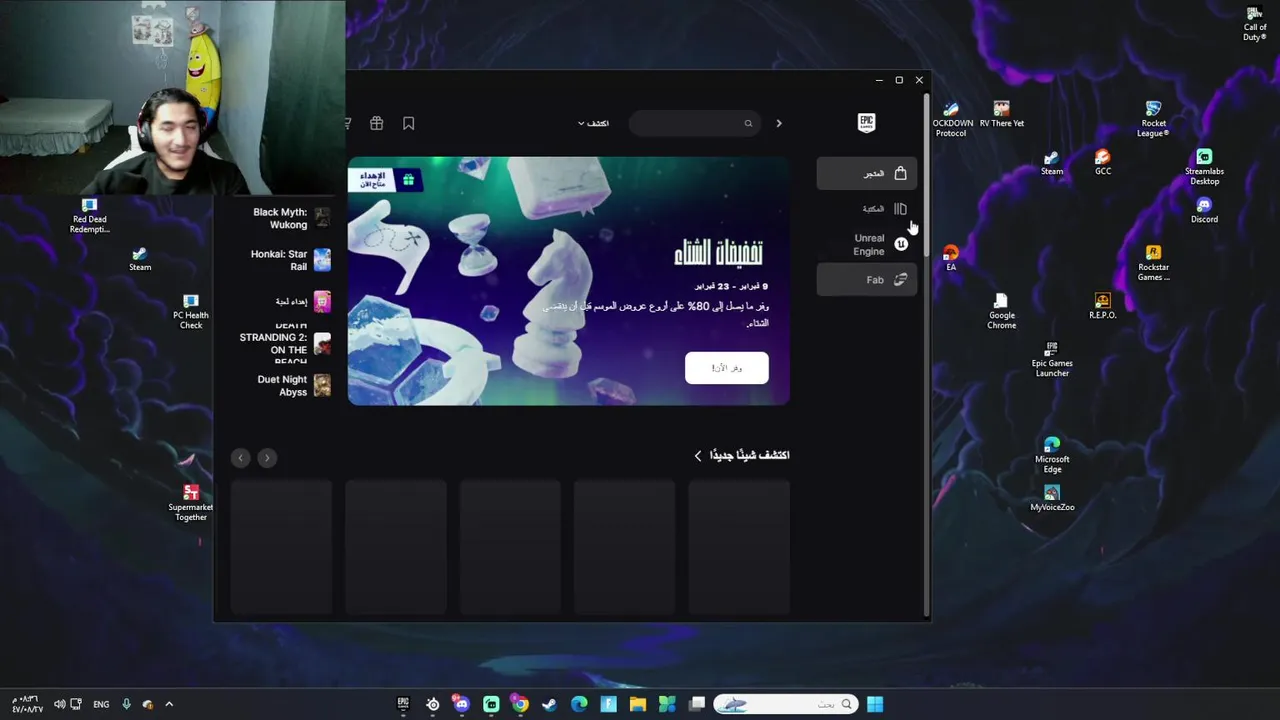The image size is (1280, 720).
Task: Click the taskbar search box
Action: (785, 704)
